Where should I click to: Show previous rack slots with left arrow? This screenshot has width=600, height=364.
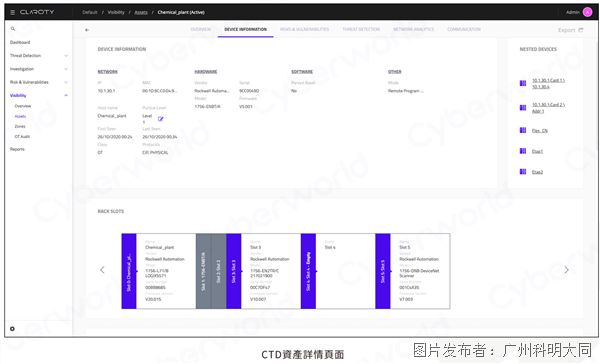click(x=102, y=270)
